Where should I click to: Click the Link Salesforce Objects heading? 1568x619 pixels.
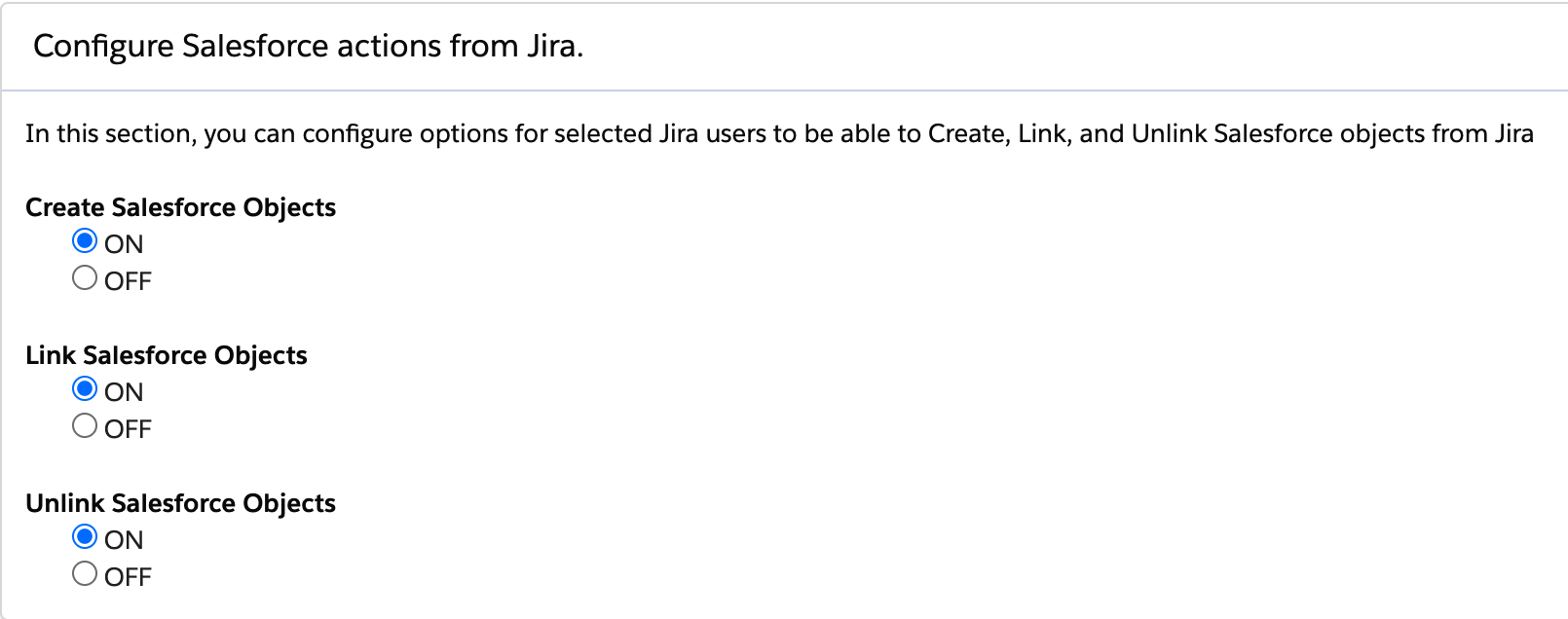(x=166, y=355)
